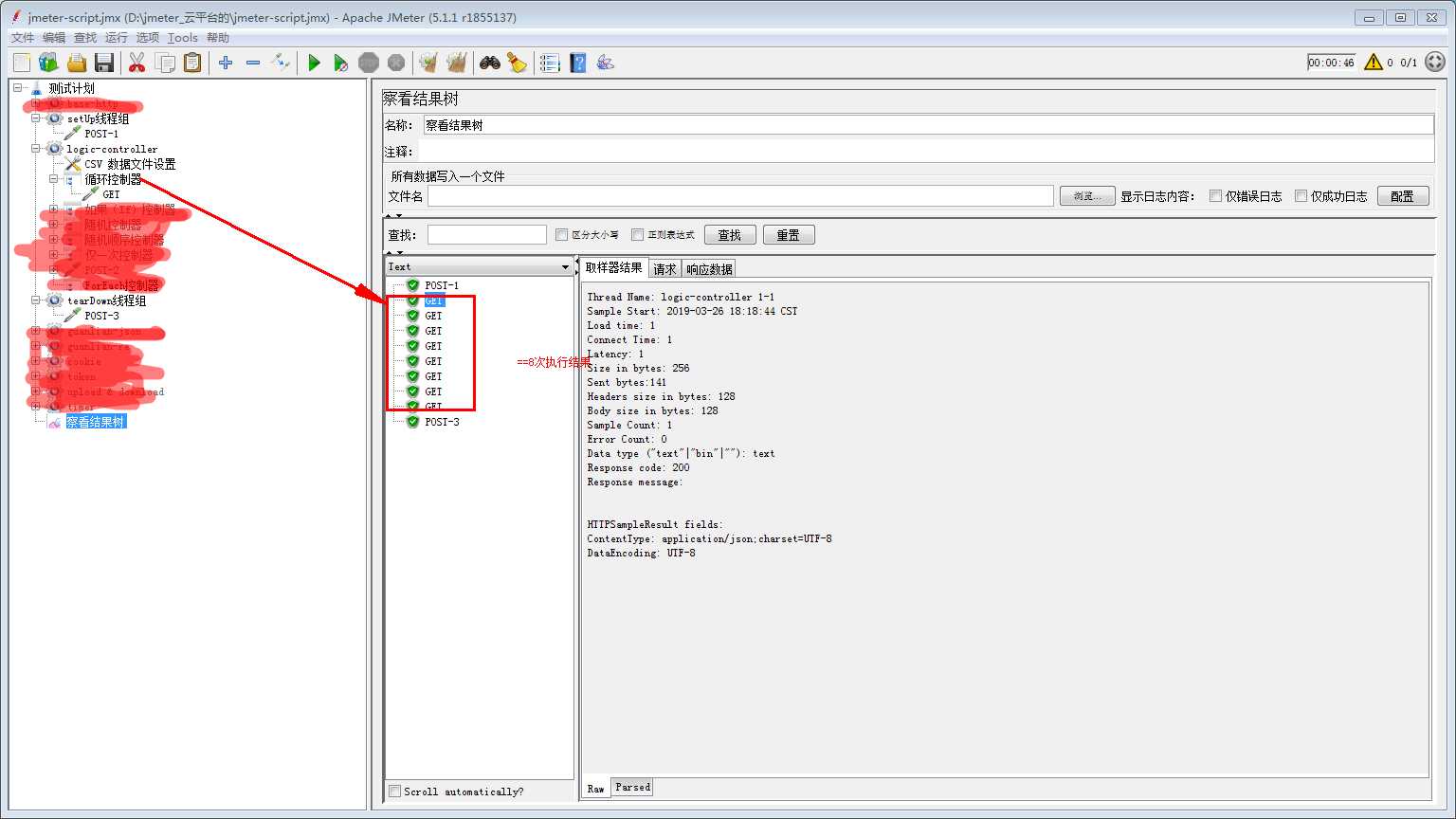Open the Function Helper dialog icon
The height and width of the screenshot is (819, 1456).
(550, 63)
